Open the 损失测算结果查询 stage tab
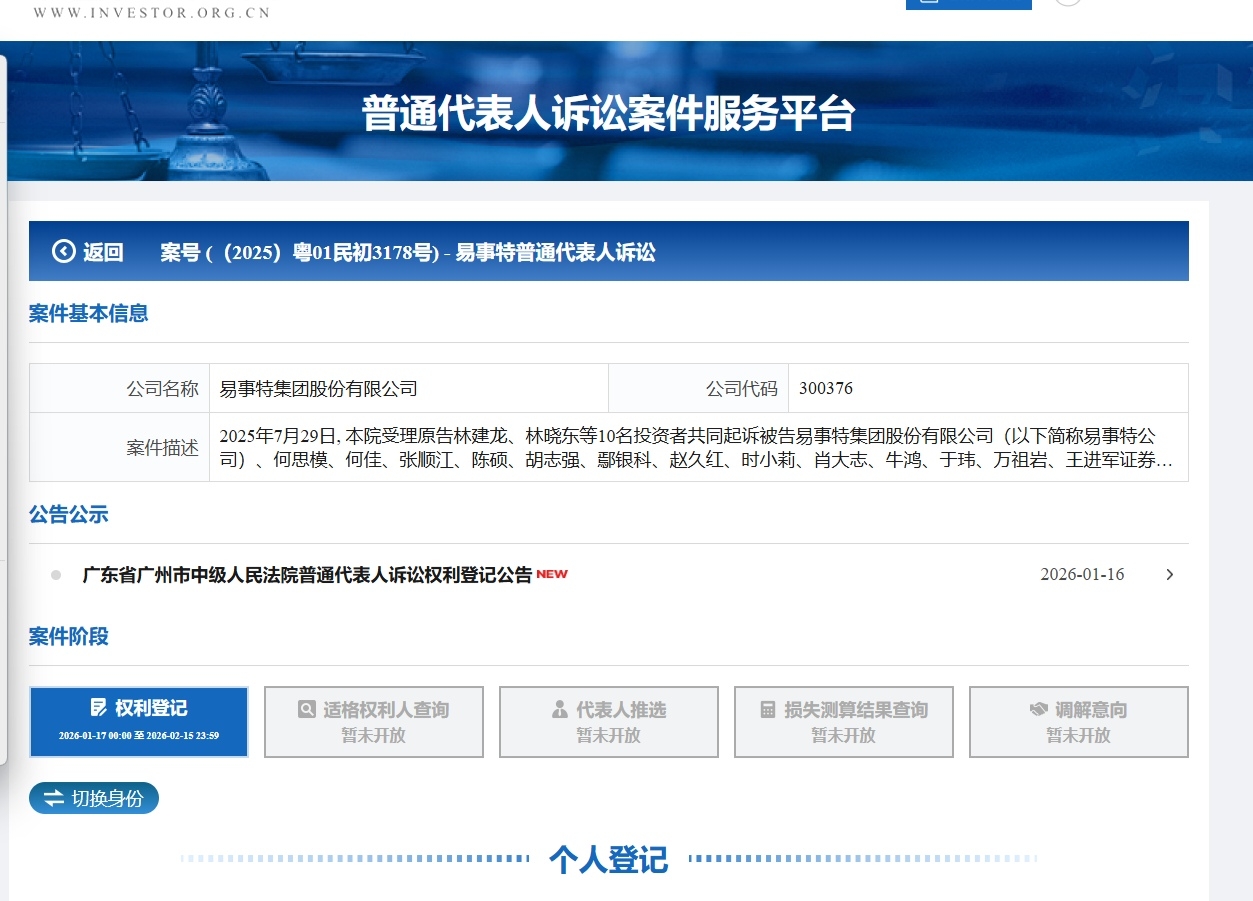 pyautogui.click(x=844, y=722)
